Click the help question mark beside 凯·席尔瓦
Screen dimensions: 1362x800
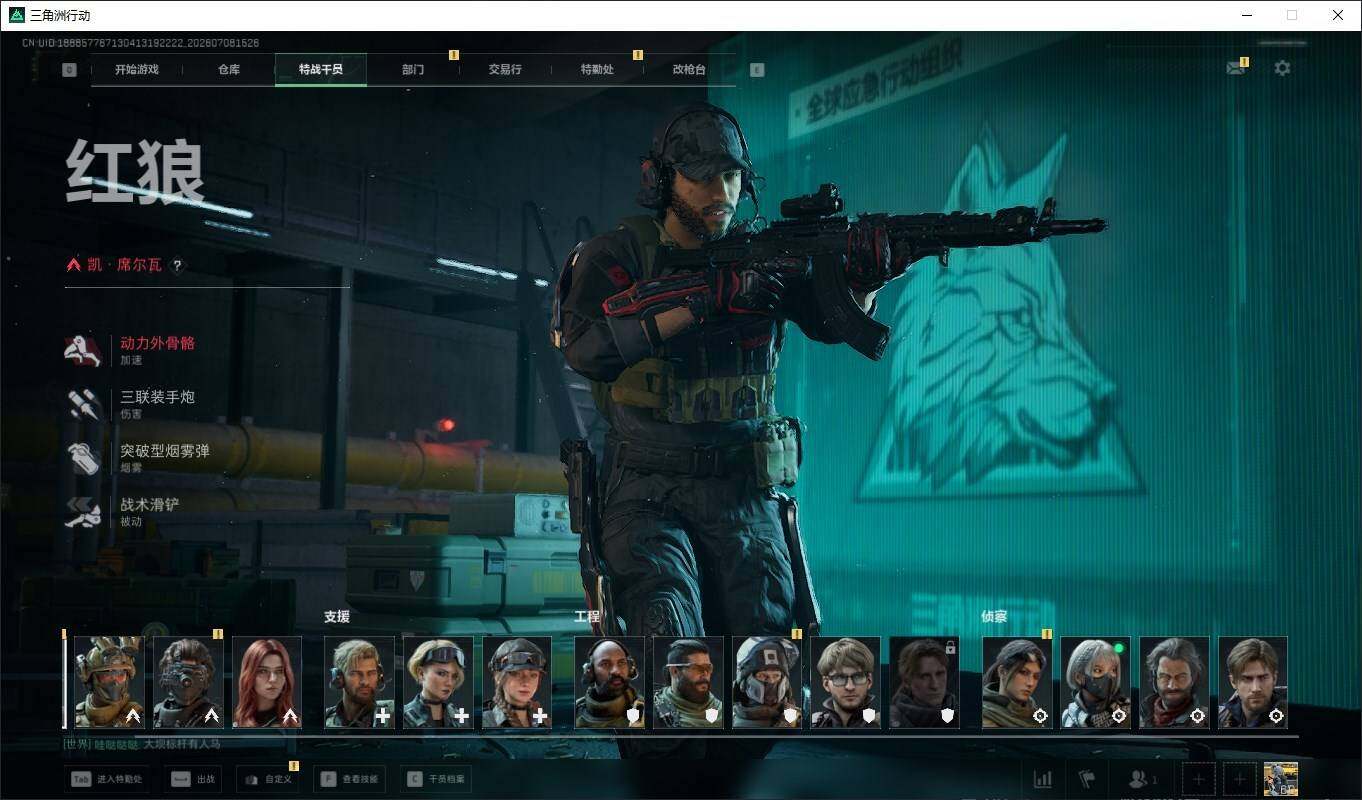pos(178,266)
